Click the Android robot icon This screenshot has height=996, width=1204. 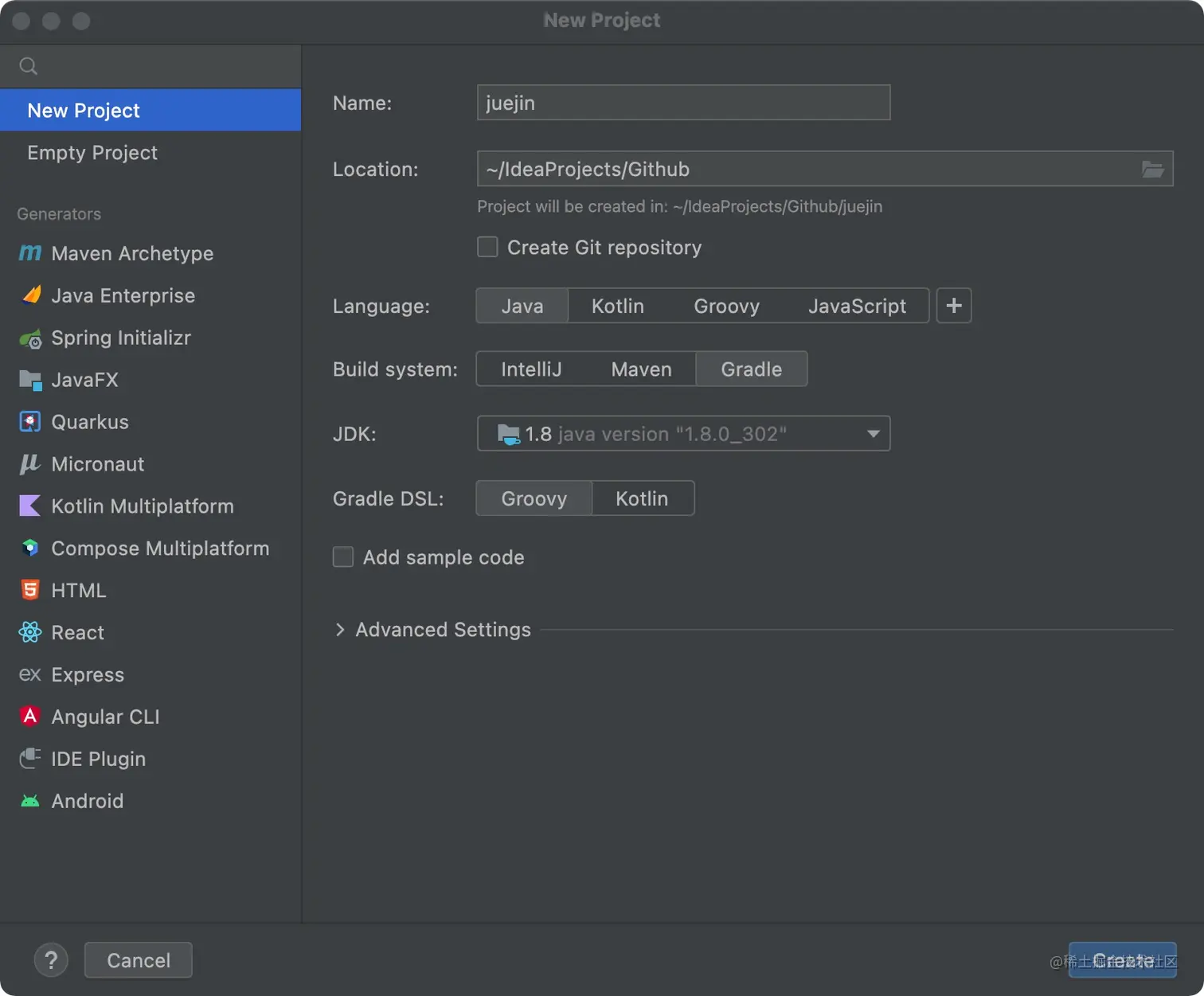(30, 801)
